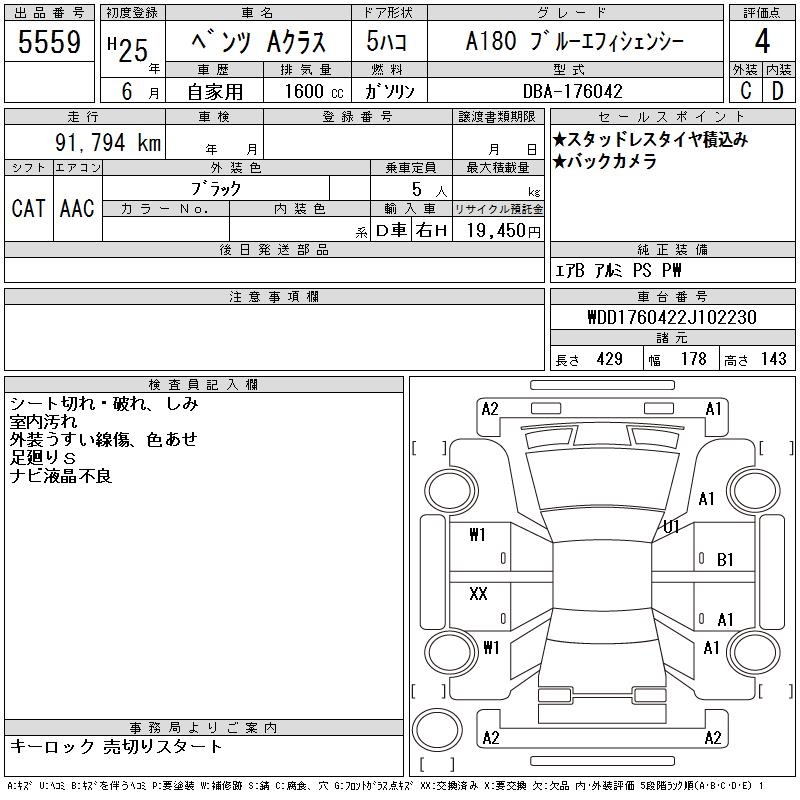Select vehicle history 自家用
This screenshot has width=800, height=800.
215,92
